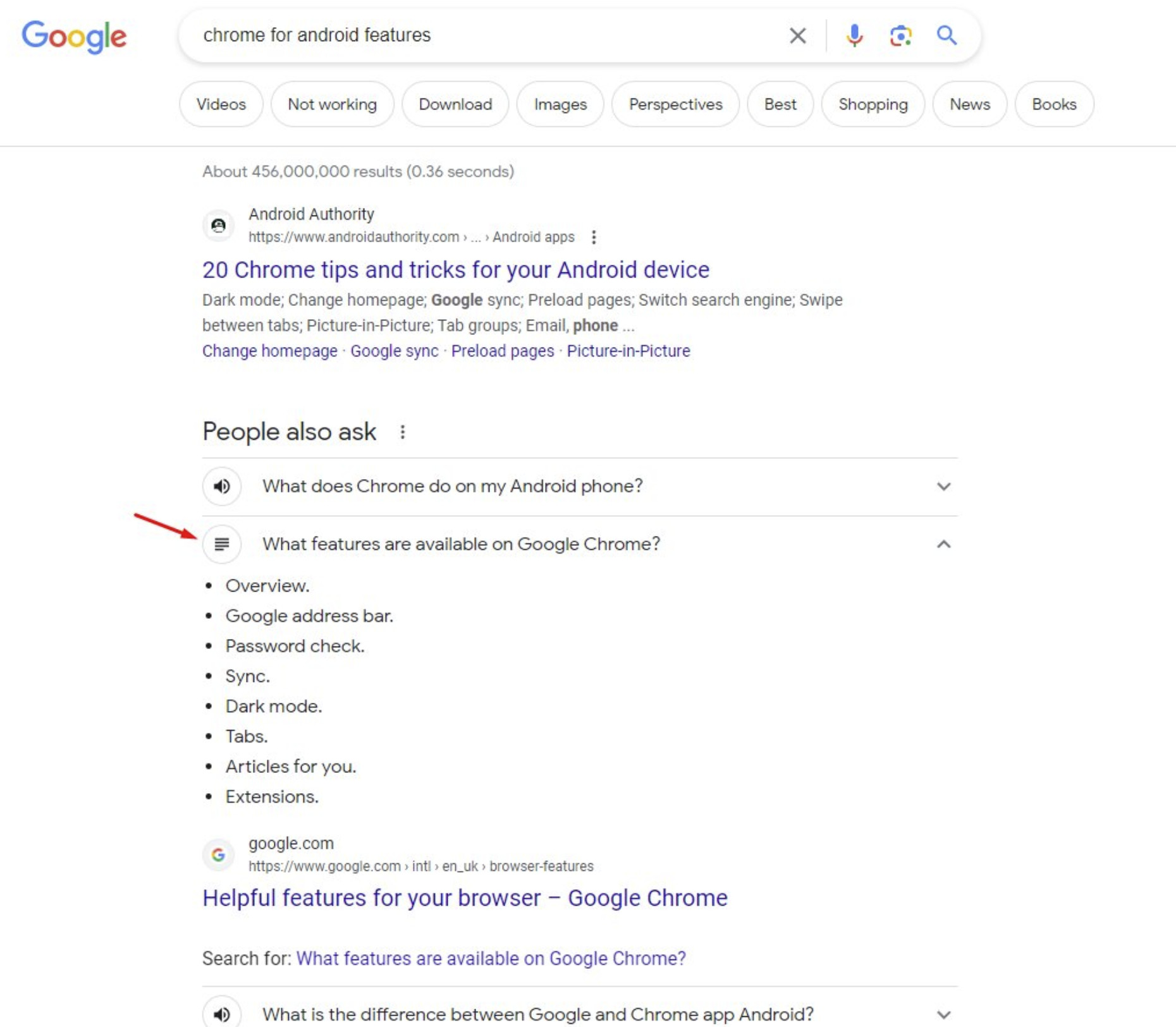Click the google.com favicon in the second result
This screenshot has height=1027, width=1176.
[x=217, y=855]
